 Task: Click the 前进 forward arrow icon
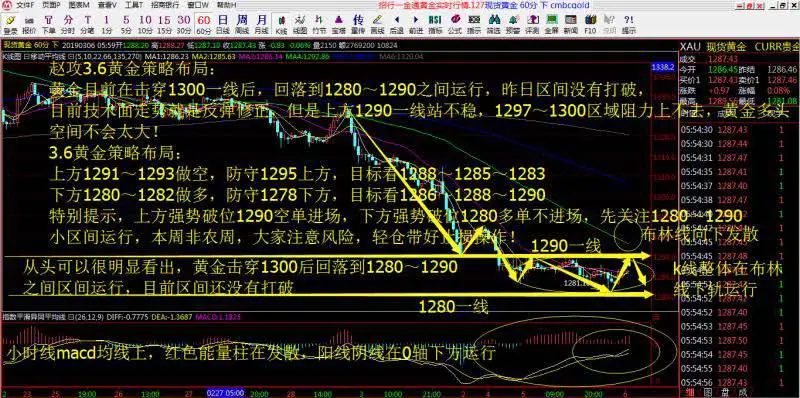[416, 23]
